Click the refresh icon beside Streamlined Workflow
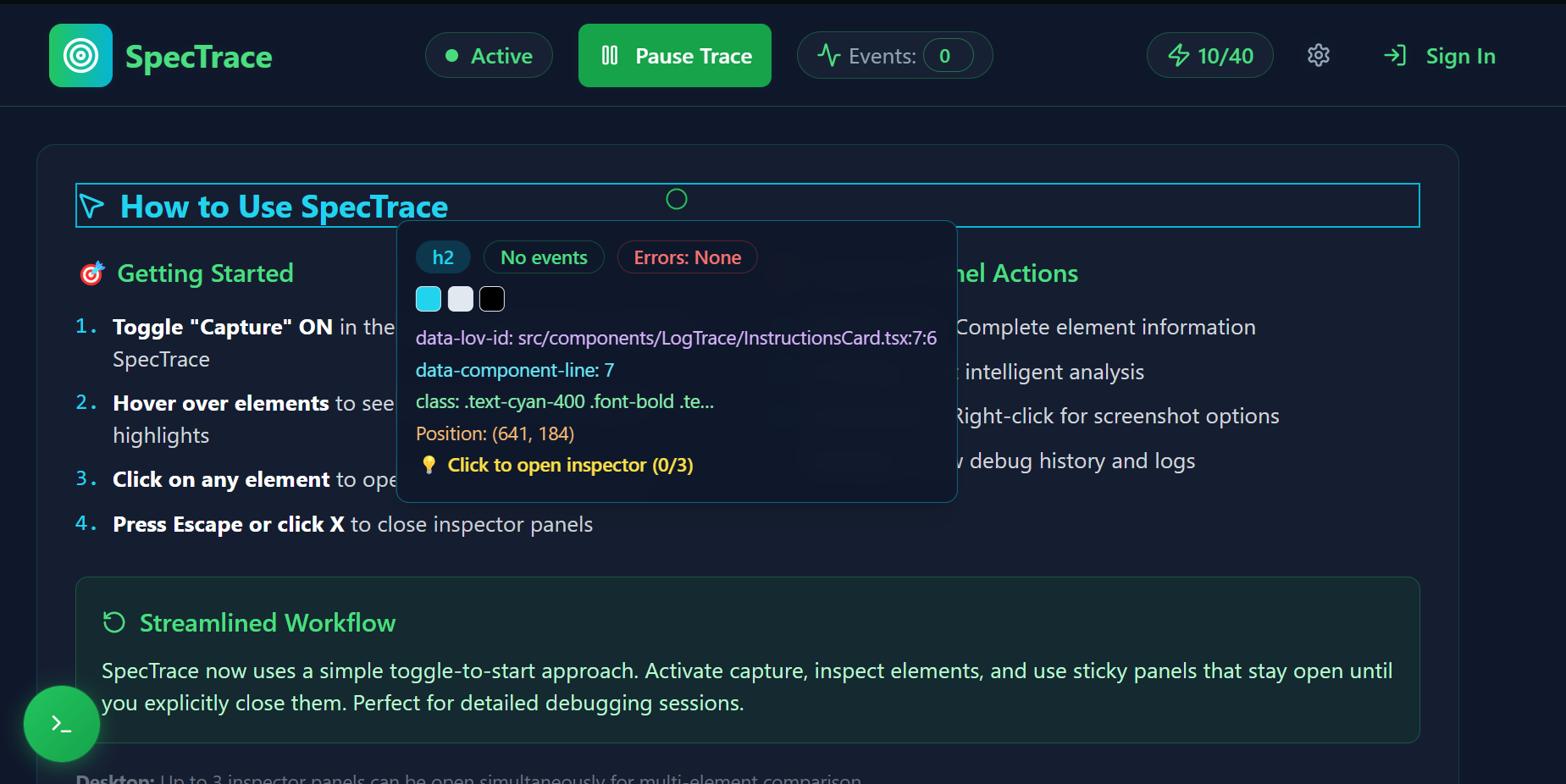Viewport: 1566px width, 784px height. pos(114,622)
